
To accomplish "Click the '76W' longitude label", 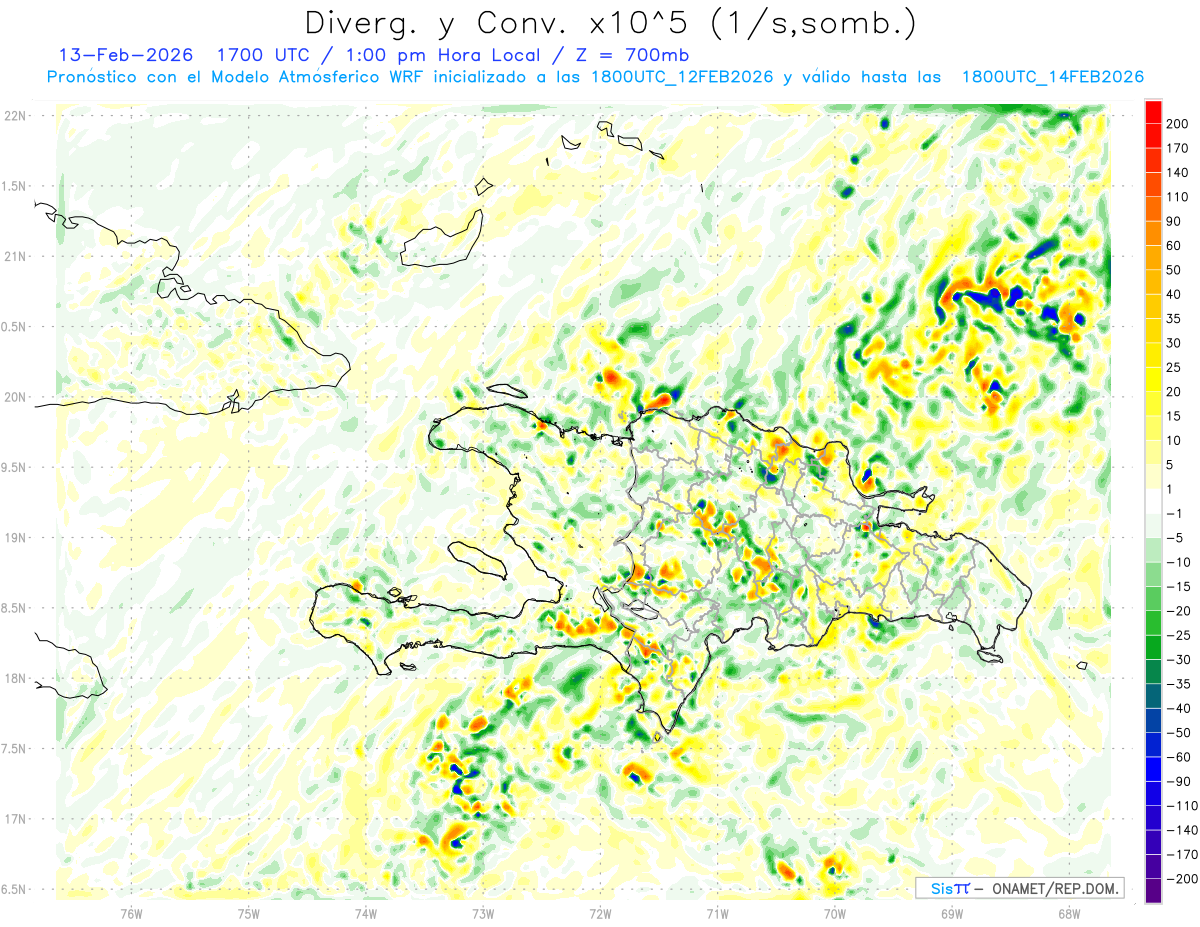I will coord(131,914).
